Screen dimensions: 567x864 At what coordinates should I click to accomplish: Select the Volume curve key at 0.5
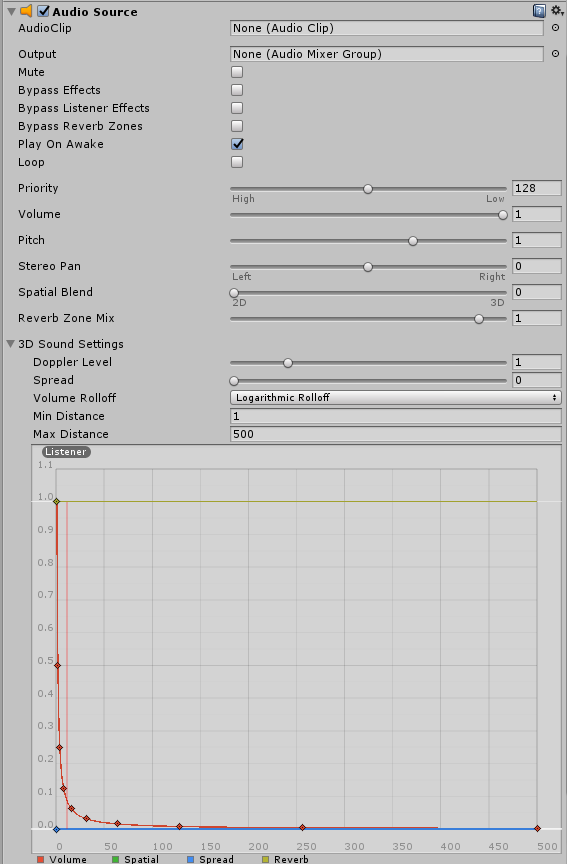click(x=57, y=666)
